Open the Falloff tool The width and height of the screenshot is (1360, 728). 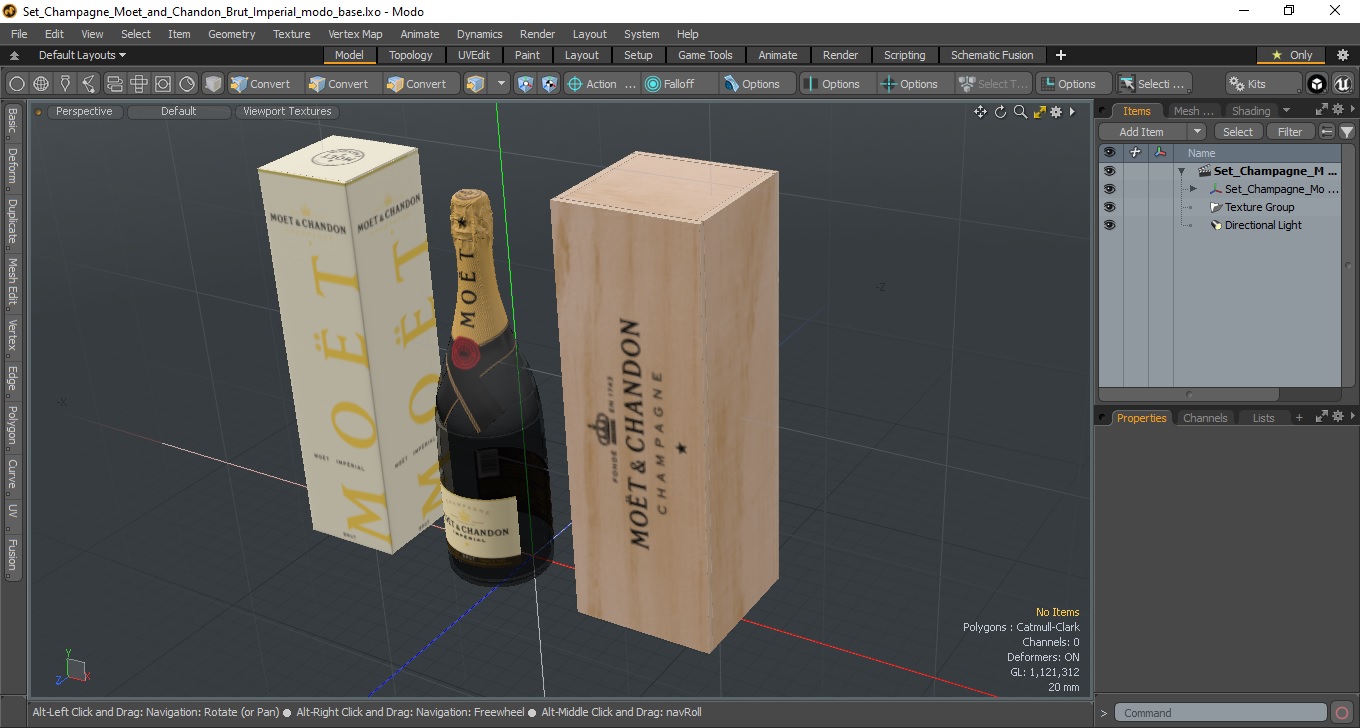pyautogui.click(x=680, y=84)
